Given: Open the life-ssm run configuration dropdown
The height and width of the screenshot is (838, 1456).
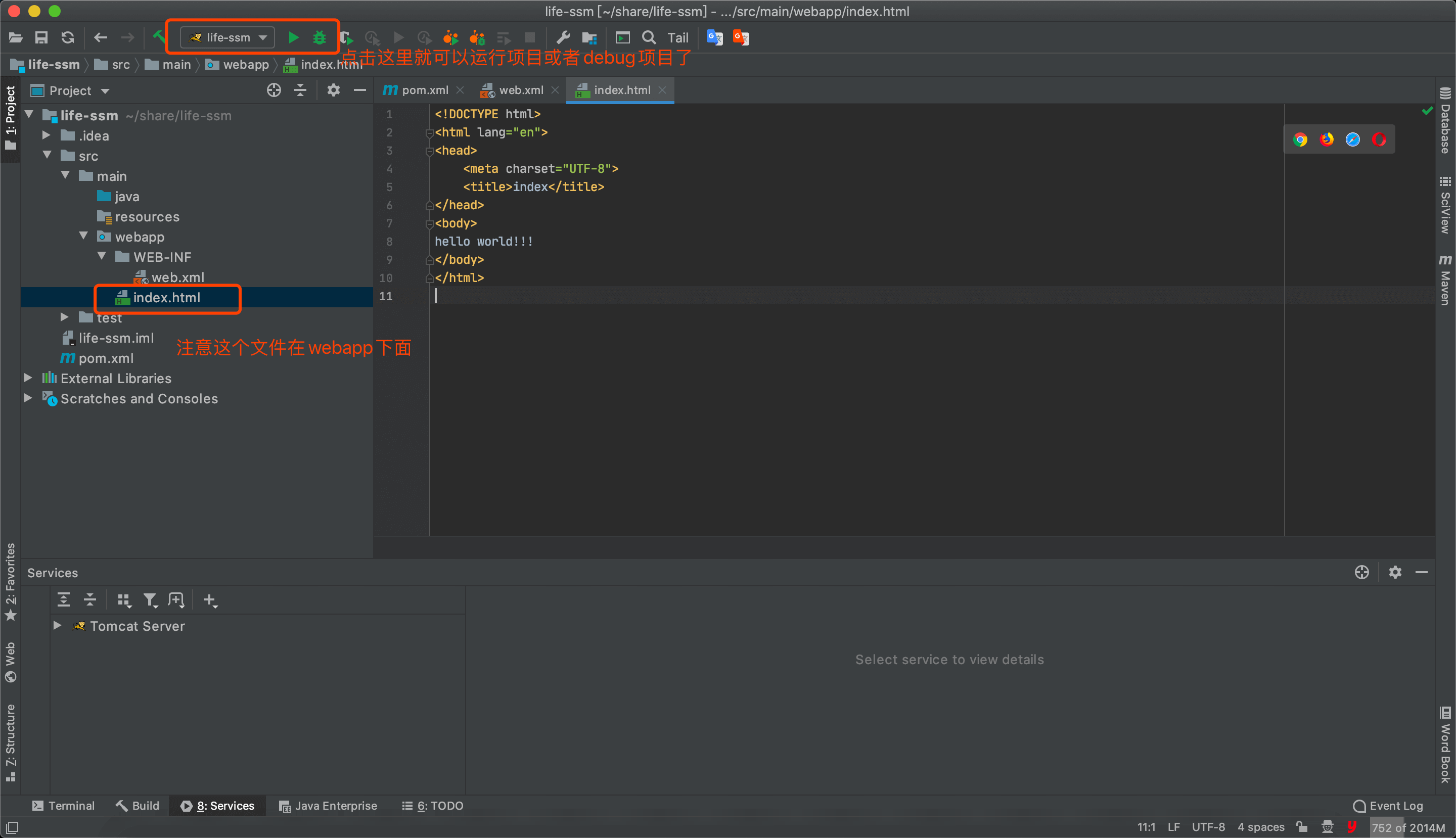Looking at the screenshot, I should tap(228, 38).
